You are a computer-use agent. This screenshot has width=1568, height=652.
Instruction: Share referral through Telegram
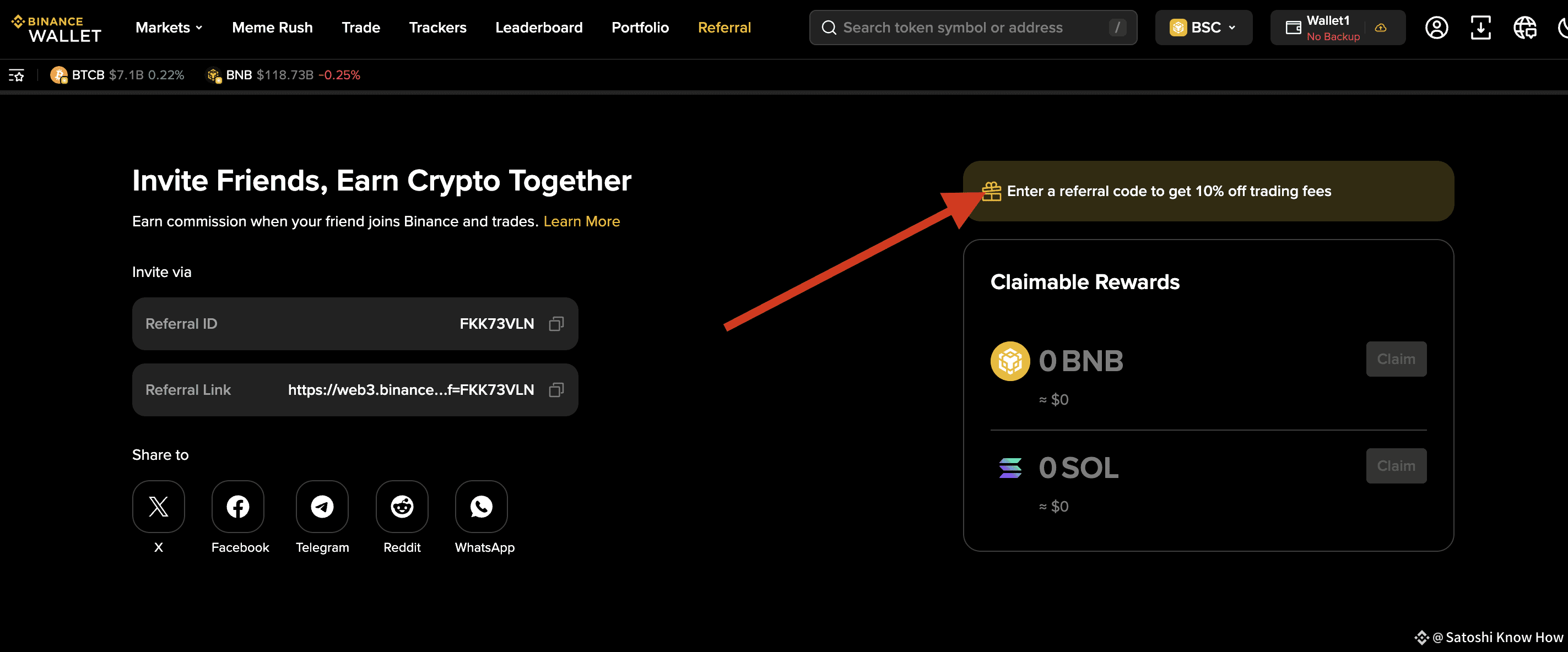(322, 506)
